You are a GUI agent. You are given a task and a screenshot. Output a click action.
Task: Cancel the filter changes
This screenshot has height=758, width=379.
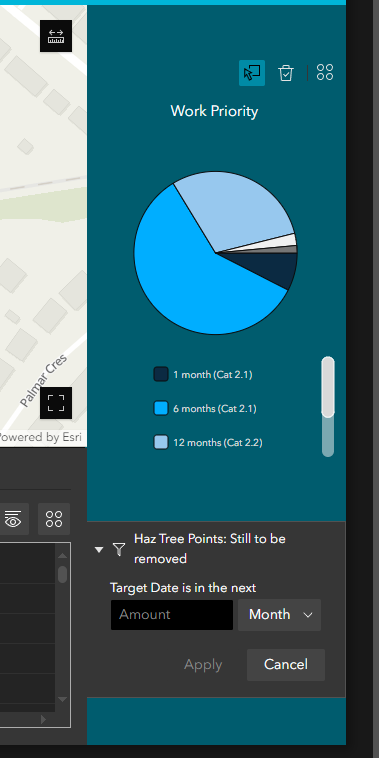(x=286, y=665)
